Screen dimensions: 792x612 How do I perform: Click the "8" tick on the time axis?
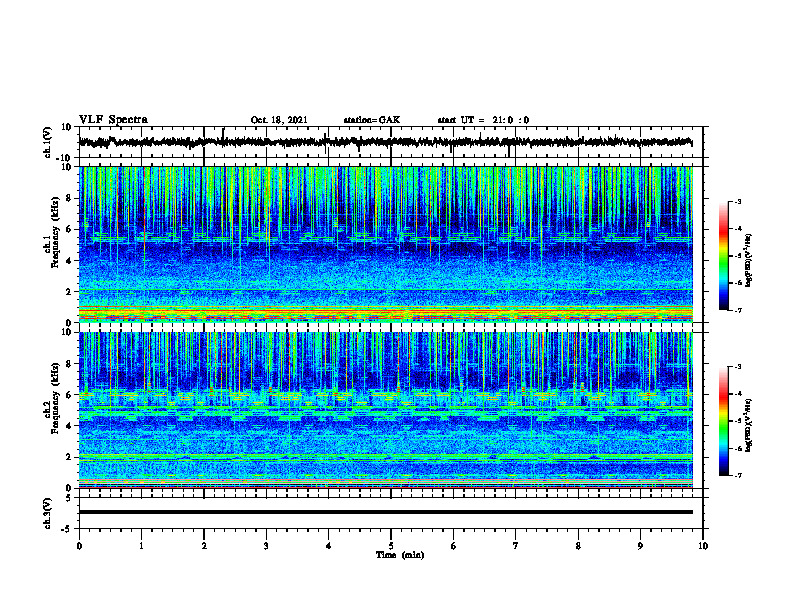578,546
